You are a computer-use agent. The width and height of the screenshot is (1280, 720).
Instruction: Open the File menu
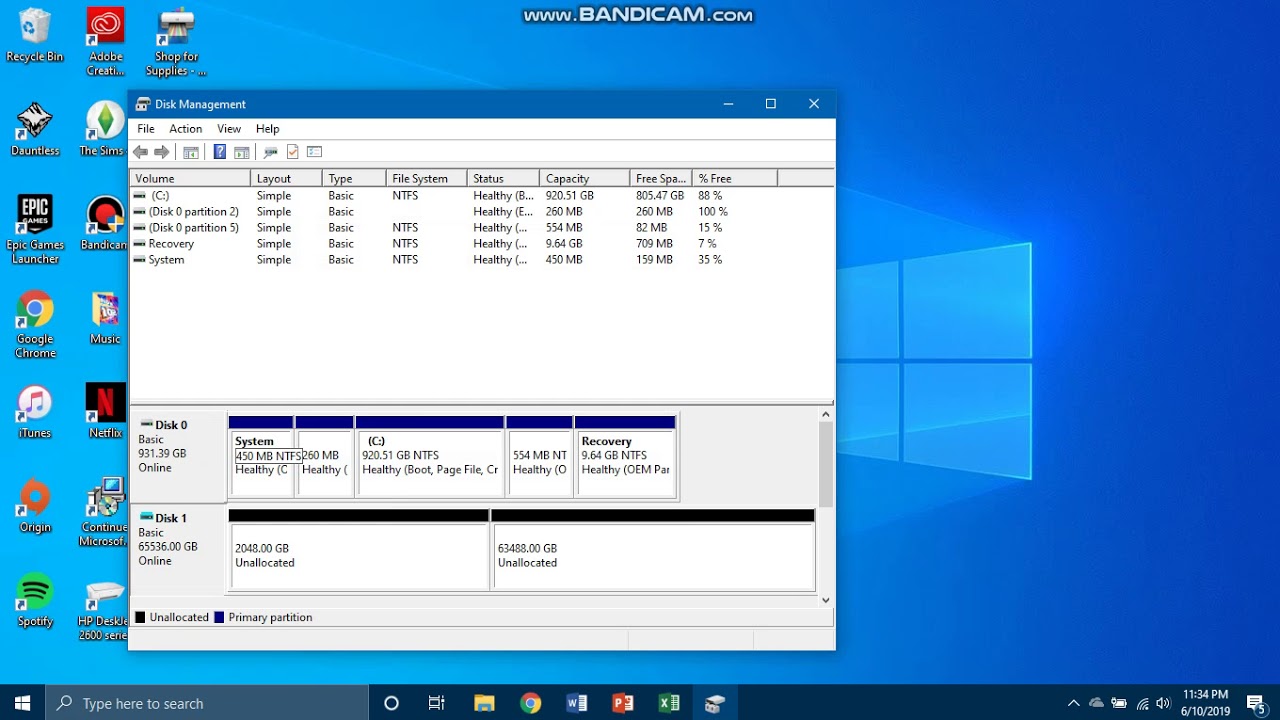[x=146, y=129]
